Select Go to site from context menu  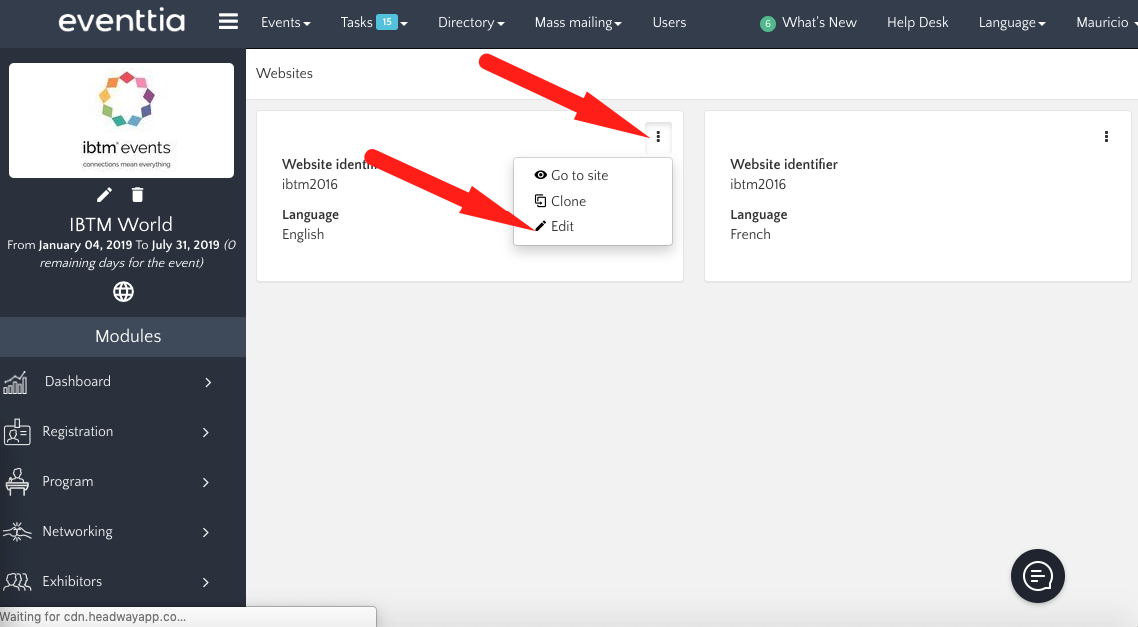click(x=579, y=175)
